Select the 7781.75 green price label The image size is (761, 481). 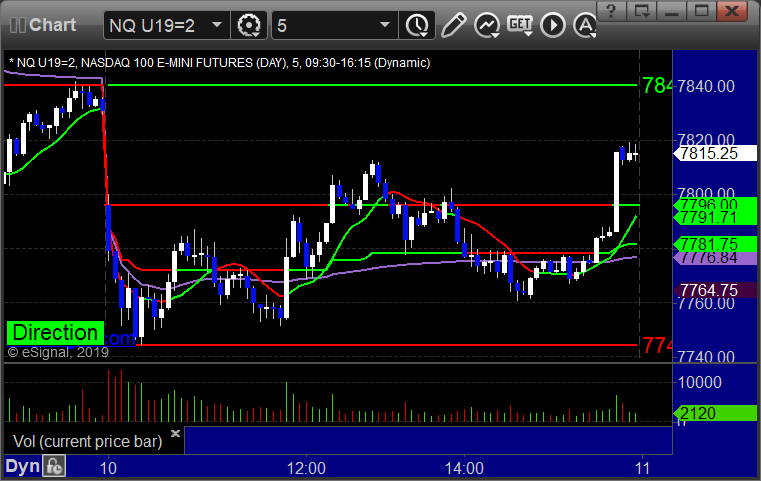coord(715,244)
